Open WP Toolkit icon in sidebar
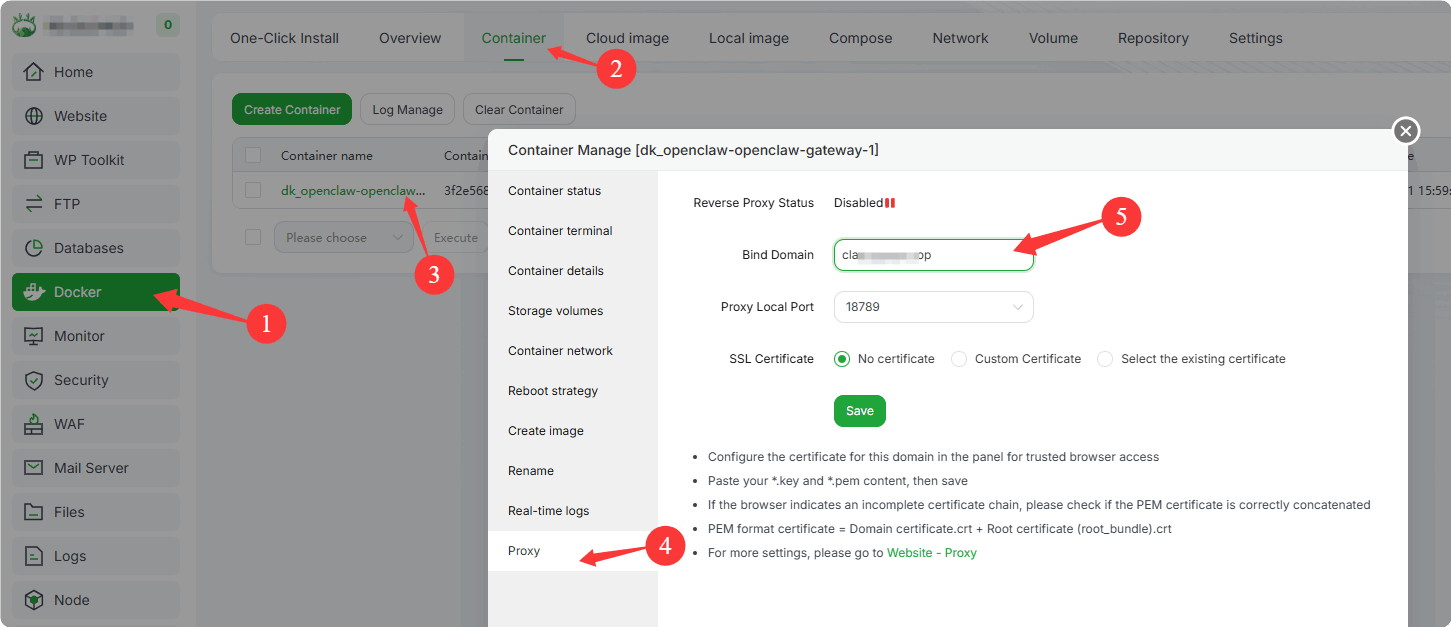This screenshot has width=1451, height=627. coord(34,160)
